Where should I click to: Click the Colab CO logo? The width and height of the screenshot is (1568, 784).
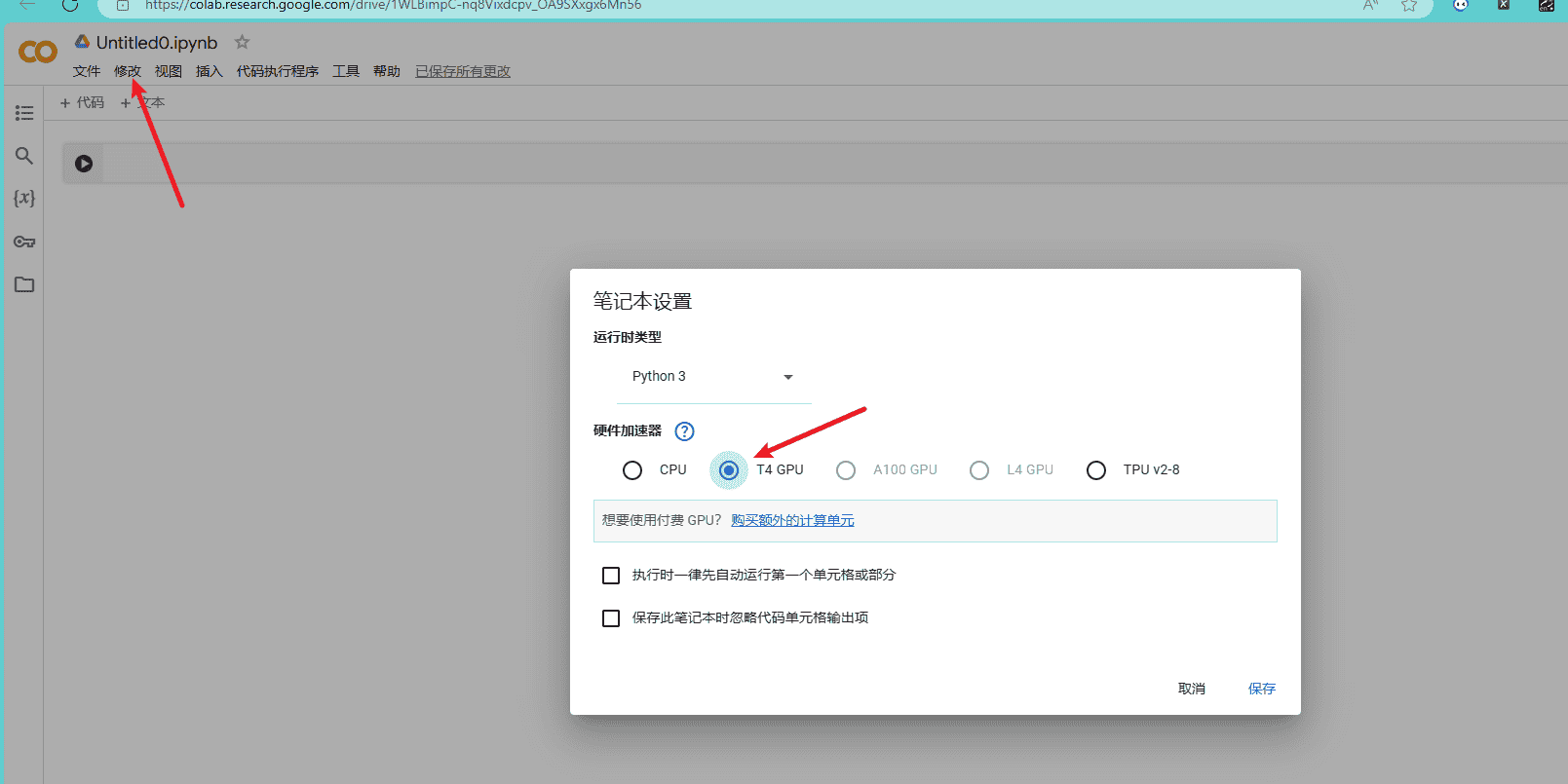(38, 52)
